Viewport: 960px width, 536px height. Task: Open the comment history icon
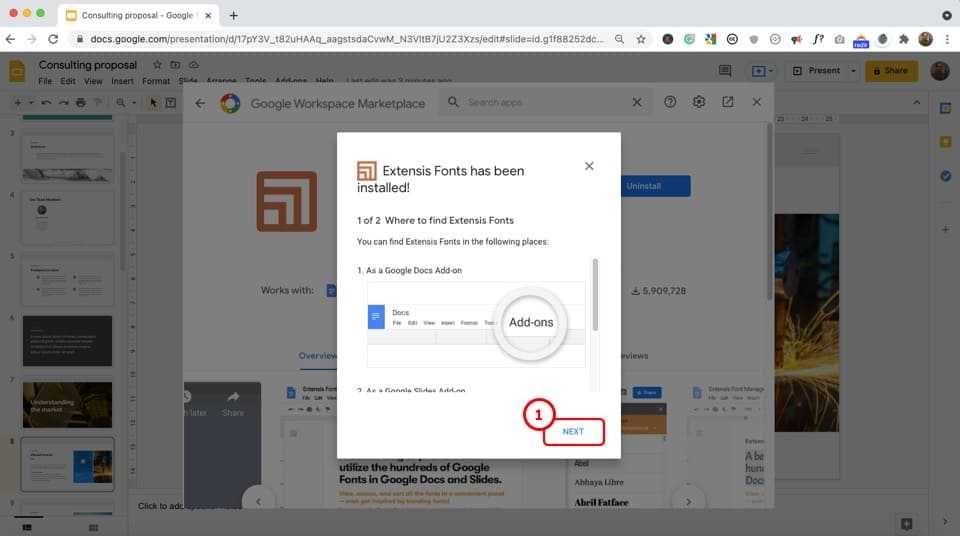(x=725, y=71)
